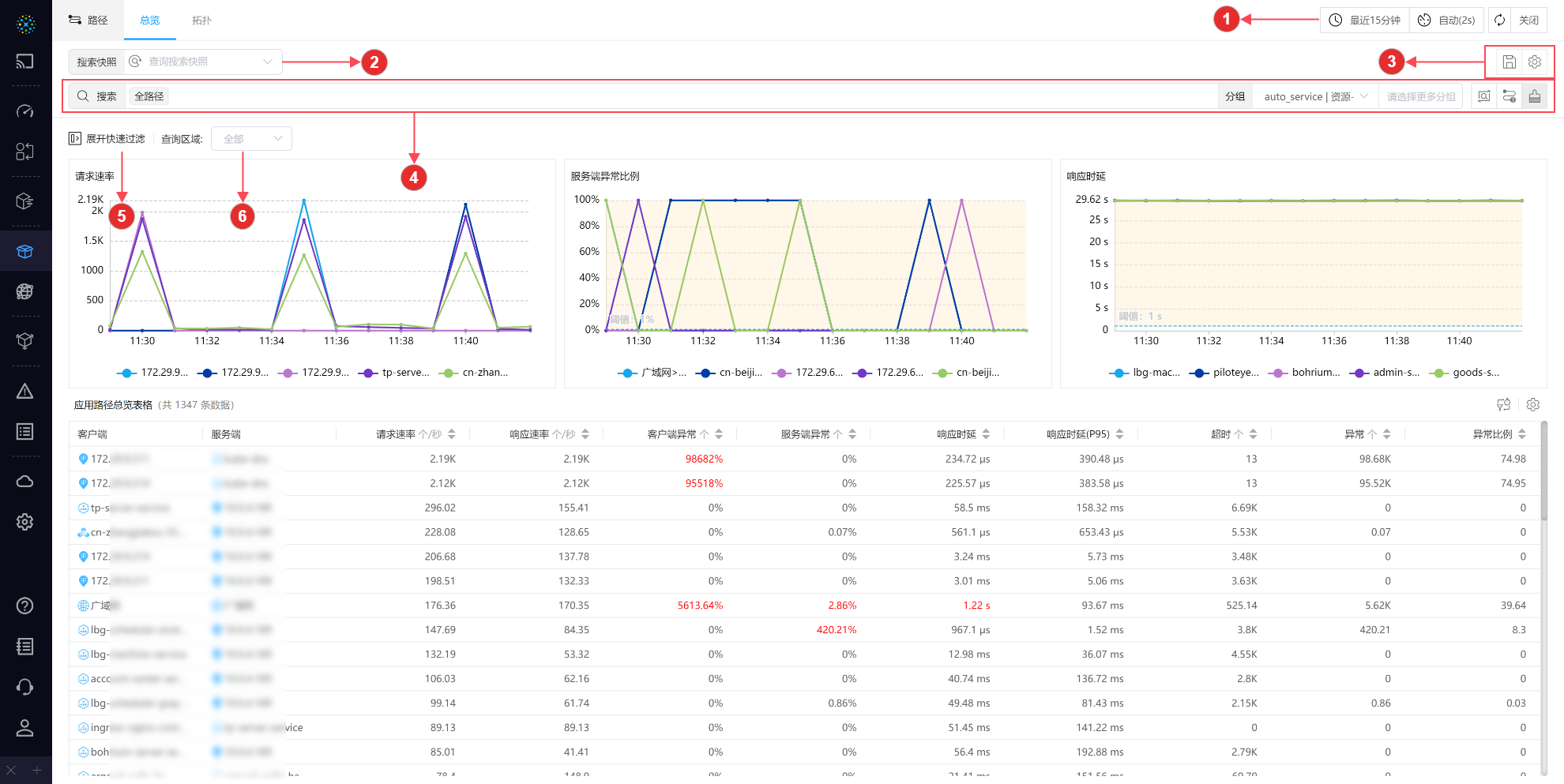This screenshot has height=784, width=1564.
Task: Click the manual refresh arrows icon
Action: point(1499,21)
